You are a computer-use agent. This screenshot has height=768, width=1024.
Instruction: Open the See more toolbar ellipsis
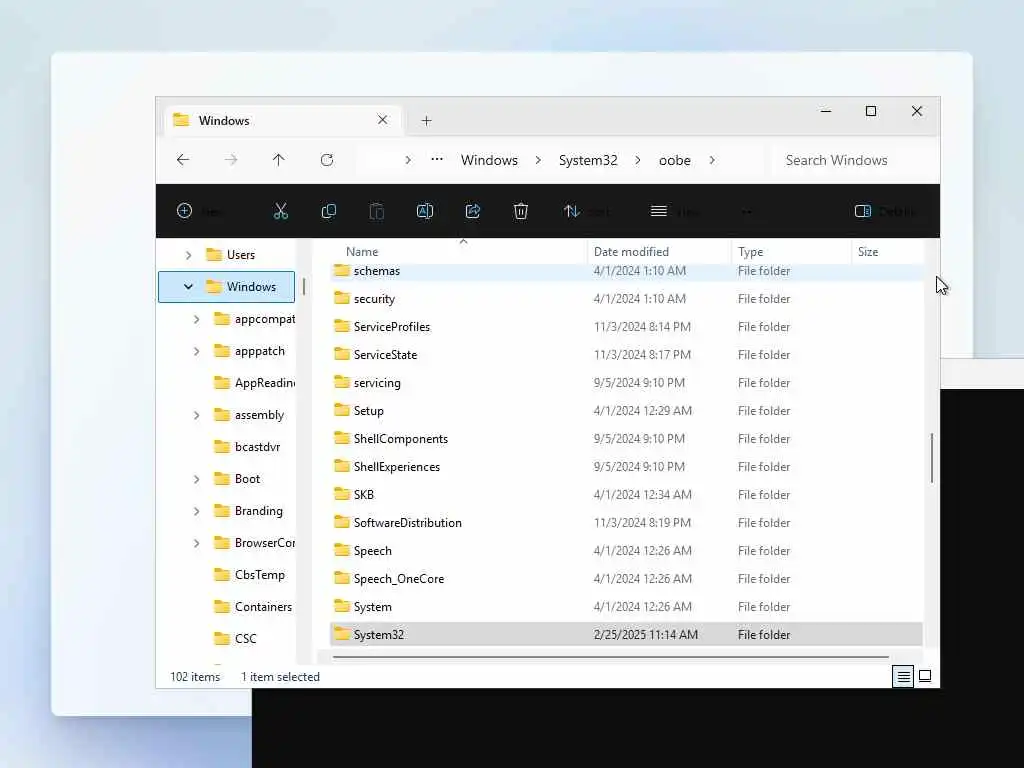[x=747, y=212]
